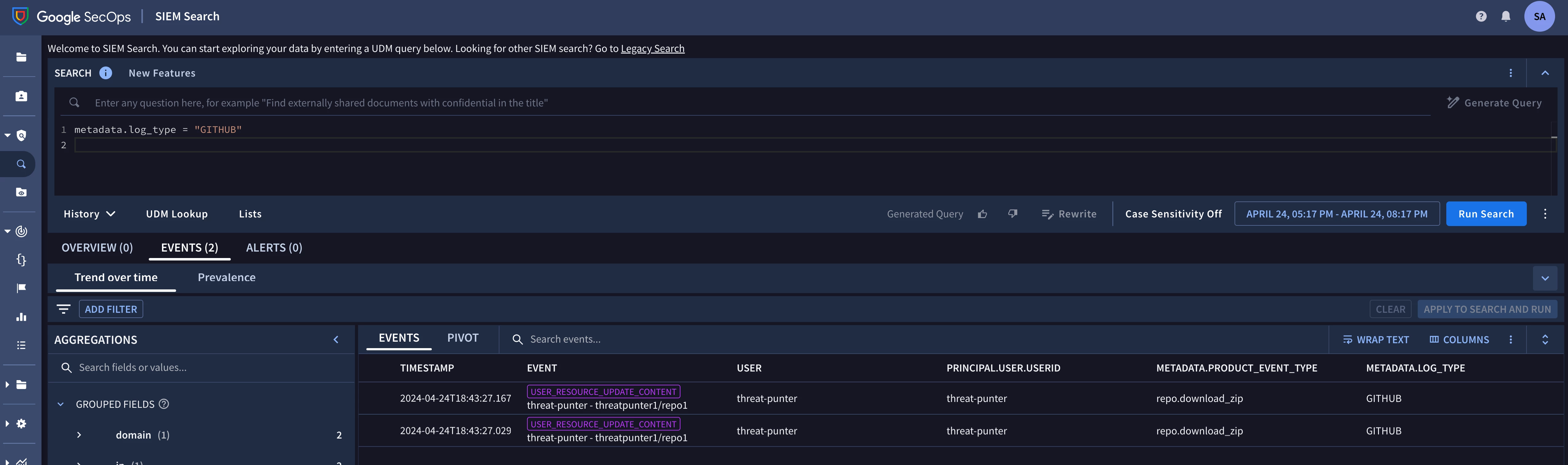Open the flag sidebar icon
1568x465 pixels.
pos(21,288)
